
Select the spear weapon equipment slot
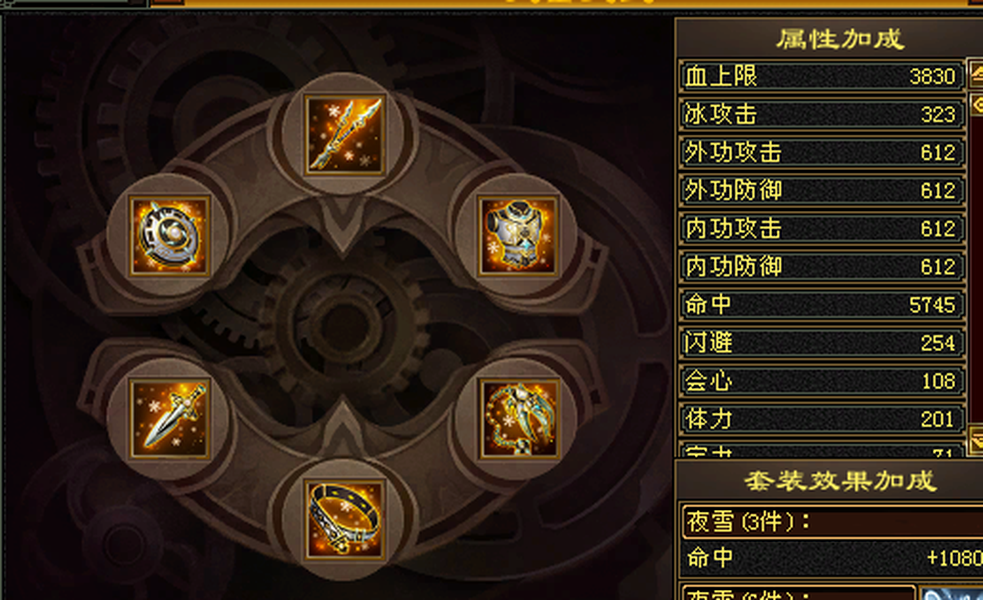coord(344,134)
